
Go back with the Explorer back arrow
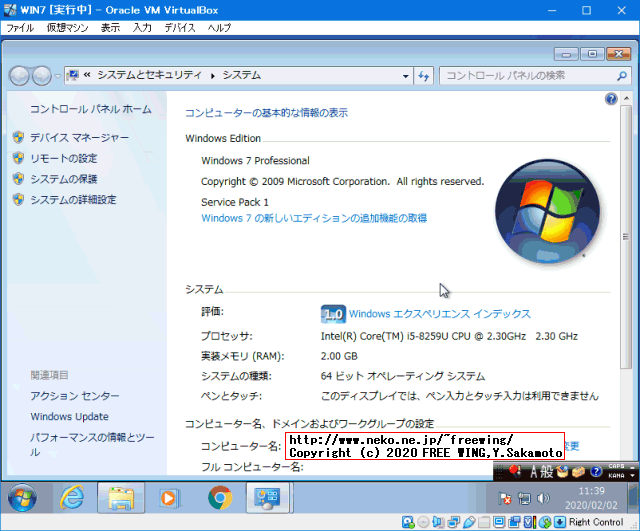19,76
